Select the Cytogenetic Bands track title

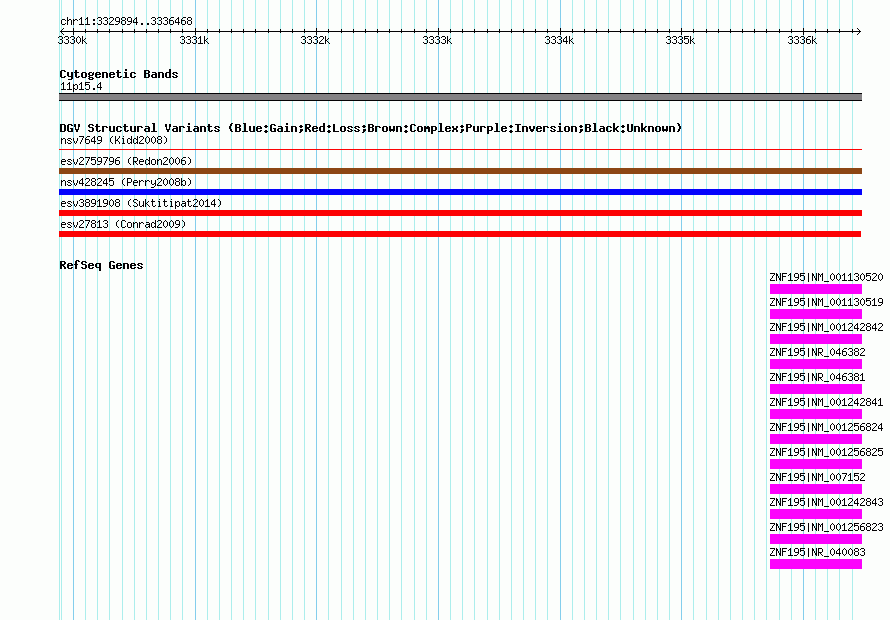tap(119, 74)
